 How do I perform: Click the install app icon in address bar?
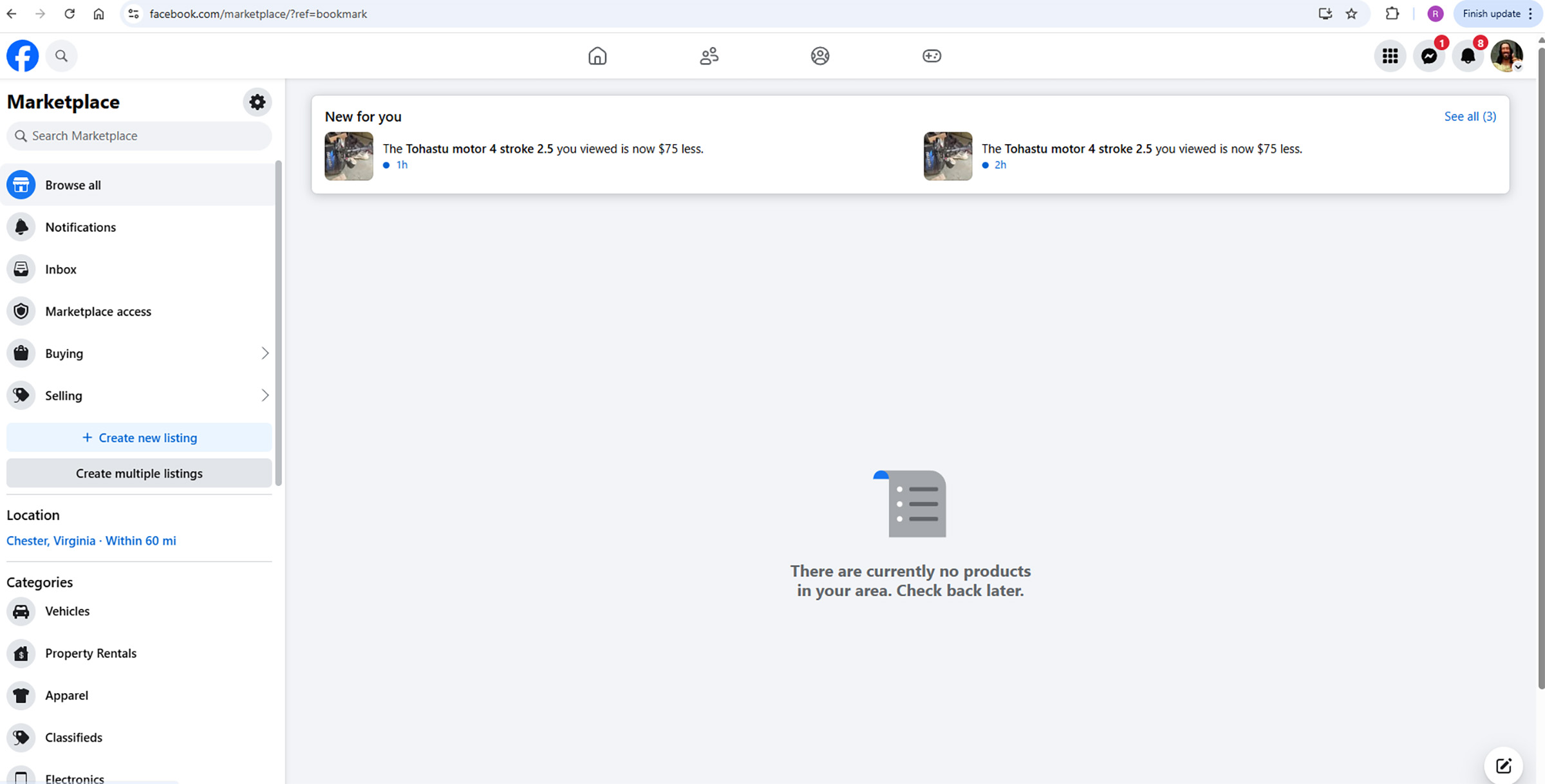(x=1325, y=14)
